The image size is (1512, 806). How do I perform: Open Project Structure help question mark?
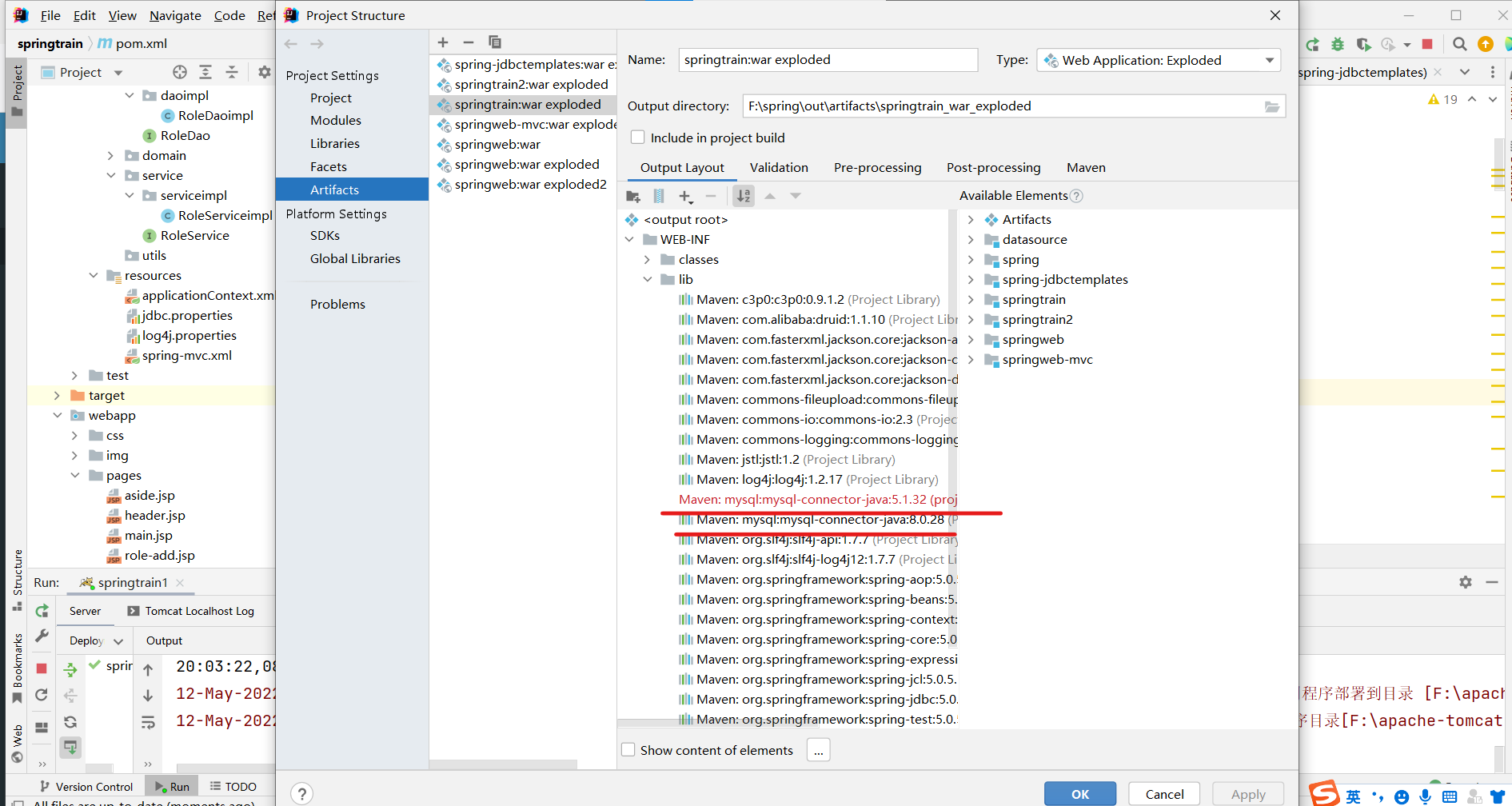click(x=301, y=793)
